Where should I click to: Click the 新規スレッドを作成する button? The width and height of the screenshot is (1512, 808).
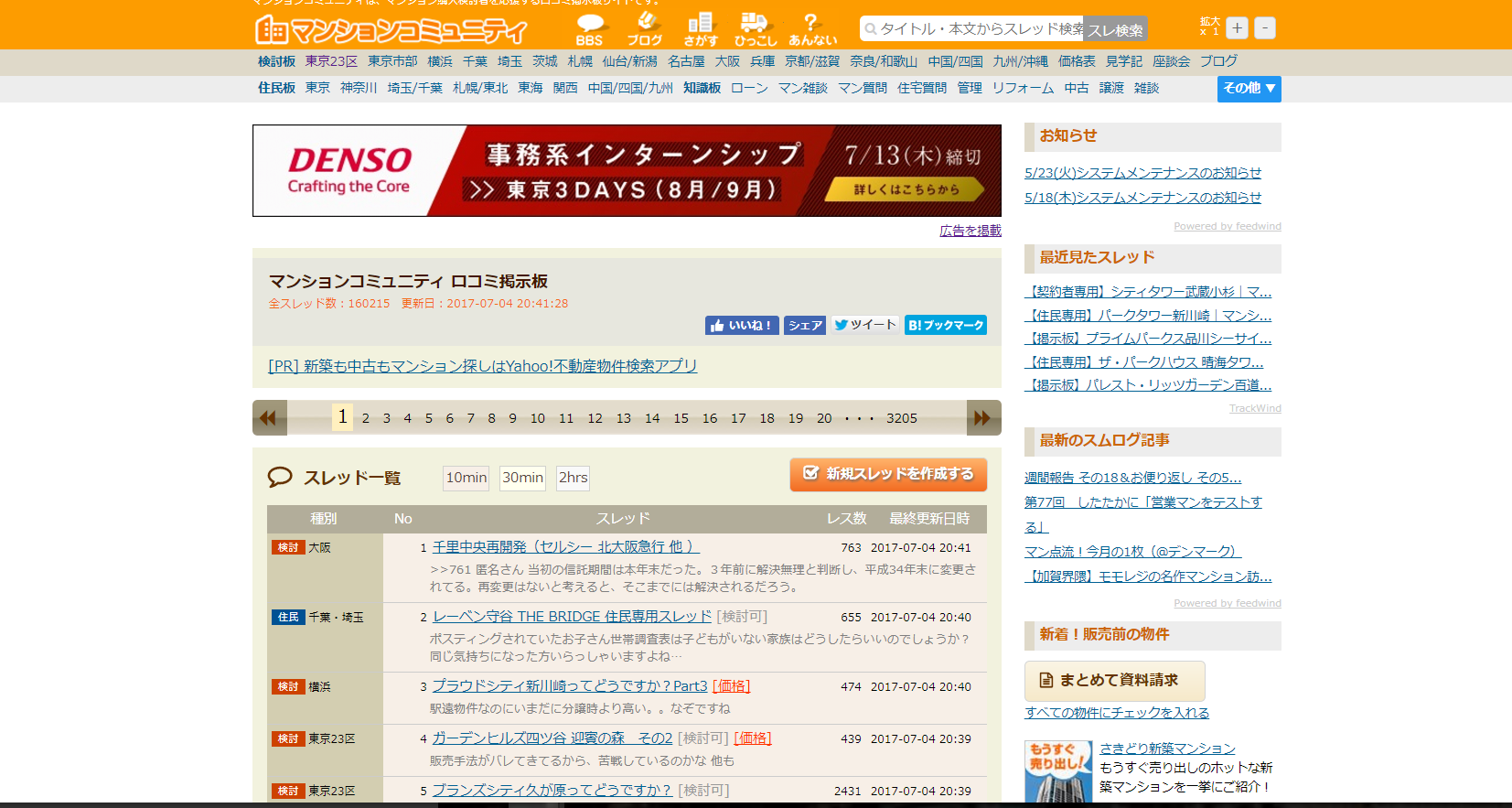click(x=888, y=474)
